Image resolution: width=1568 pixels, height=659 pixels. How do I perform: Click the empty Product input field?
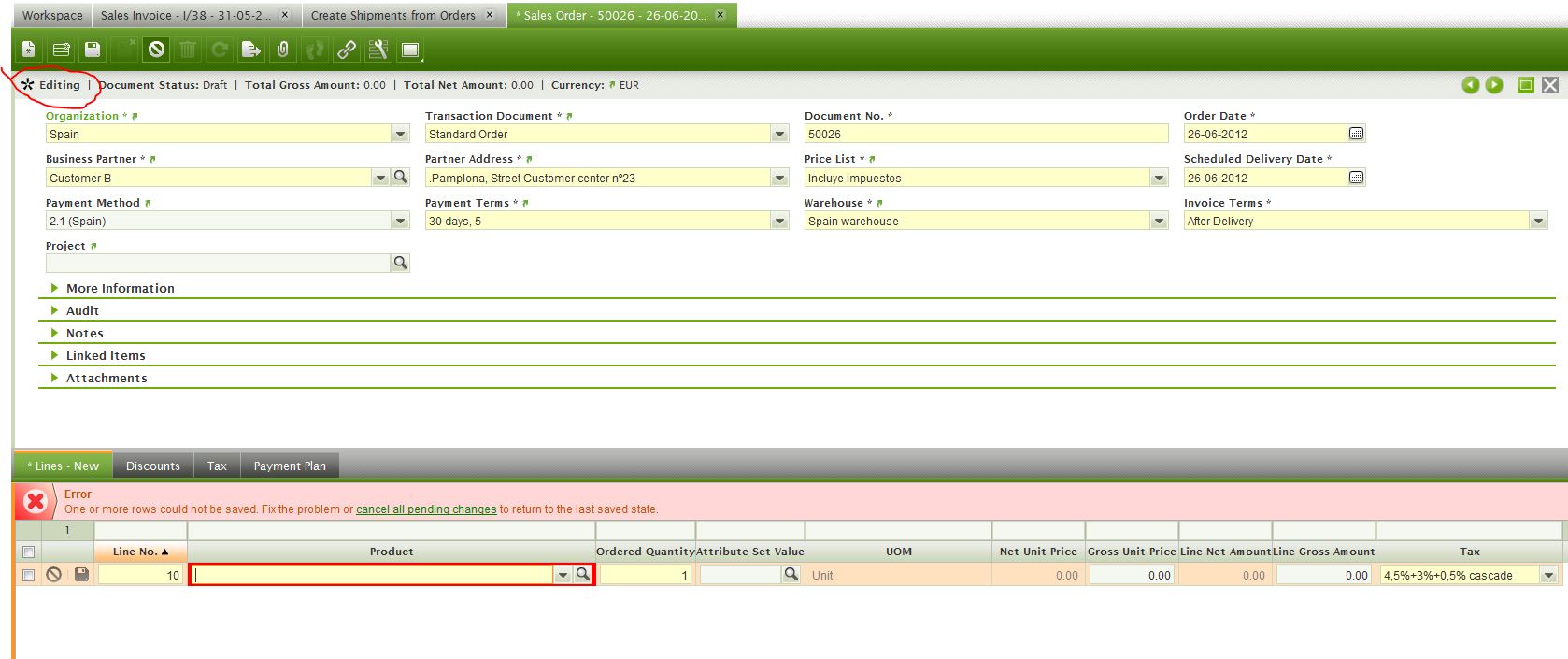pos(372,575)
